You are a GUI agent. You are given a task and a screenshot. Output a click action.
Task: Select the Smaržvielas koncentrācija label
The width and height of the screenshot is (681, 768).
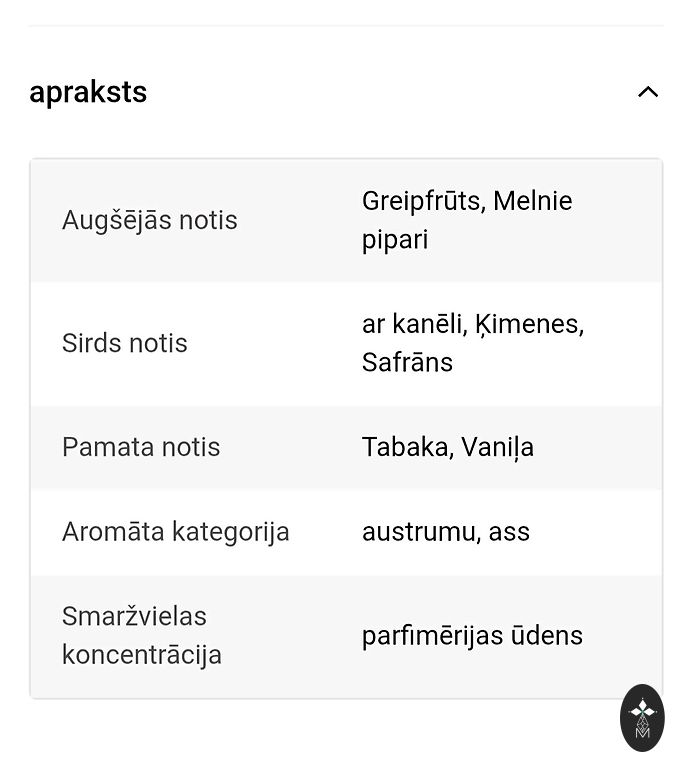click(142, 635)
